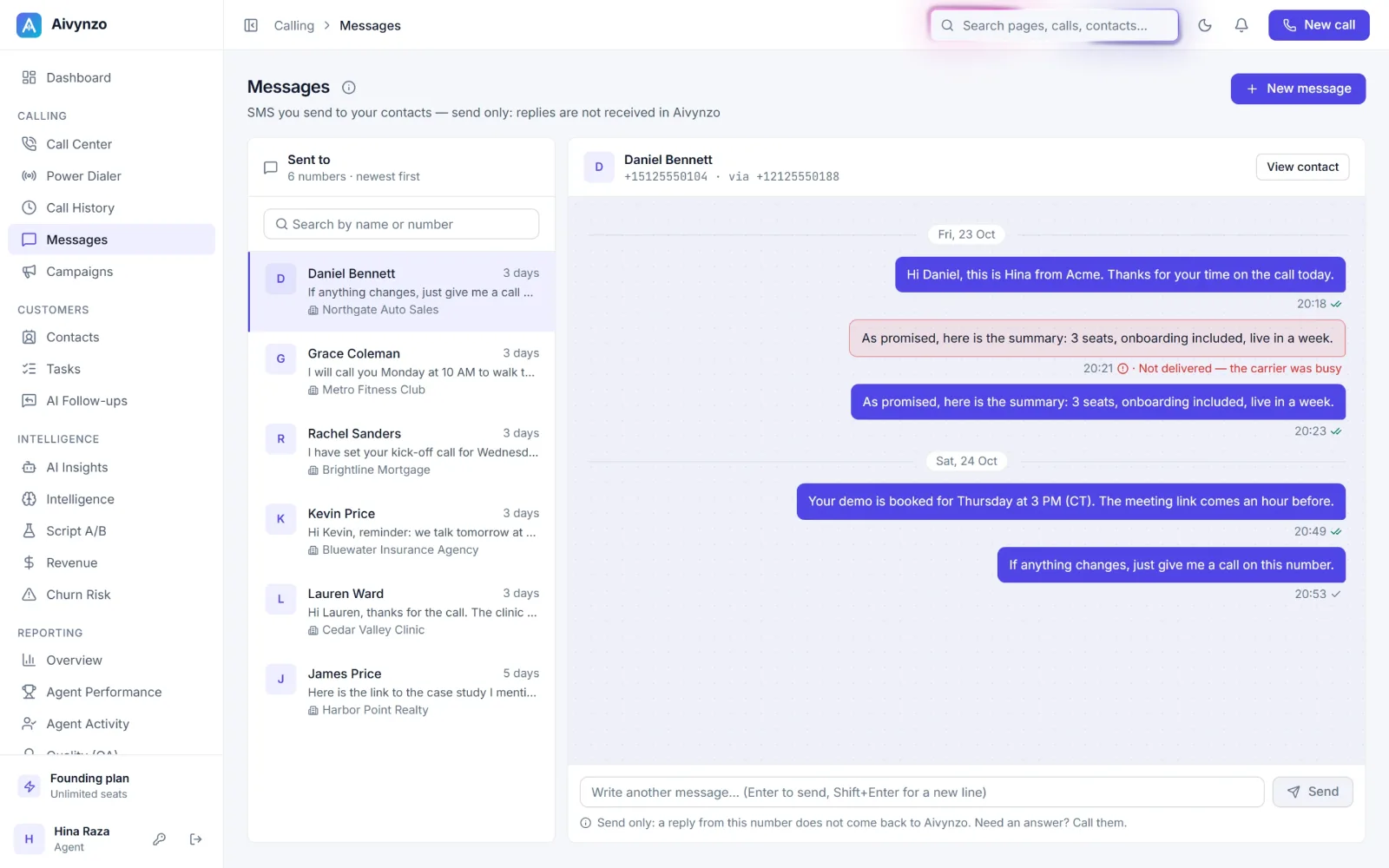Viewport: 1389px width, 868px height.
Task: Click View contact button
Action: tap(1302, 167)
